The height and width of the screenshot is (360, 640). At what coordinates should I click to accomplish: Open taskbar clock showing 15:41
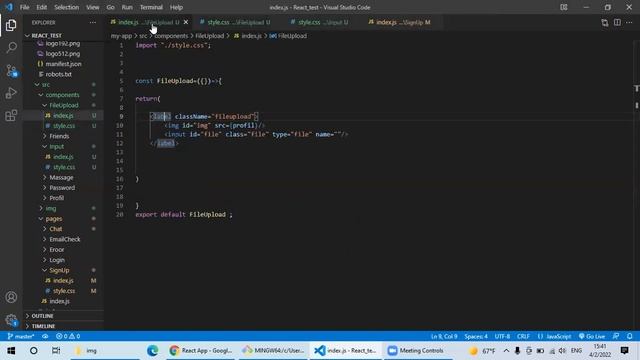[x=600, y=351]
